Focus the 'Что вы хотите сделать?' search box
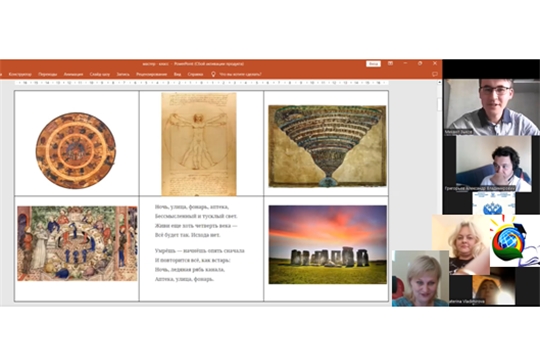The image size is (540, 360). point(240,74)
